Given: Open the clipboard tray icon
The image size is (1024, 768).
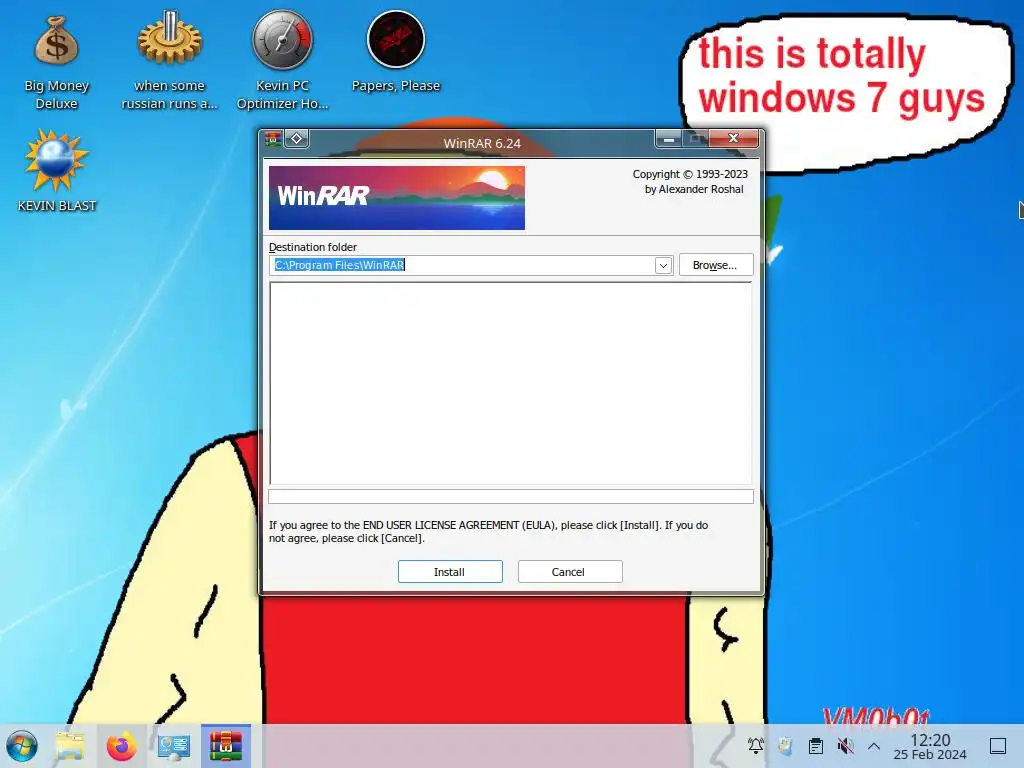Looking at the screenshot, I should [816, 745].
